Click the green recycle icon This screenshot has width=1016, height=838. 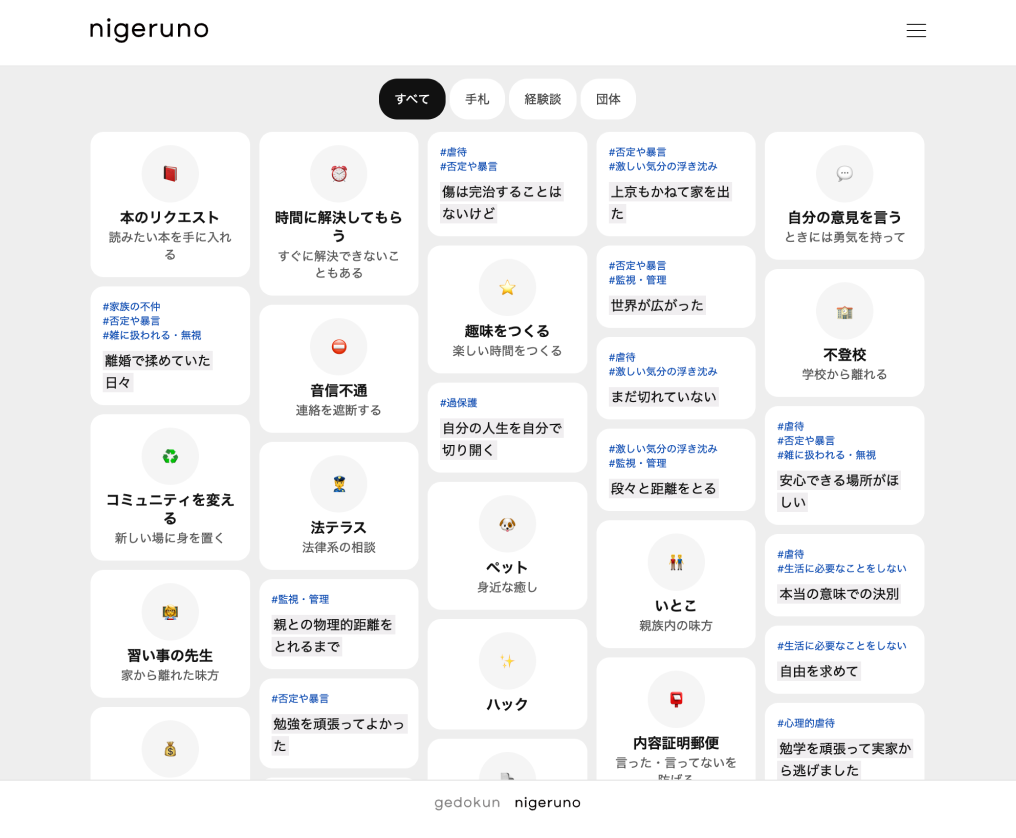[x=170, y=457]
